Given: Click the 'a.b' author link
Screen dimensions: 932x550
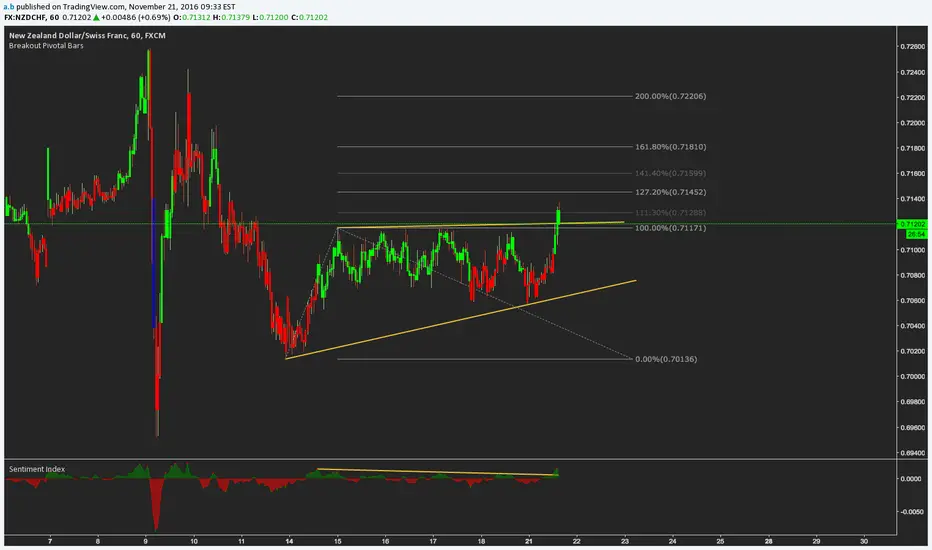Looking at the screenshot, I should (x=8, y=7).
